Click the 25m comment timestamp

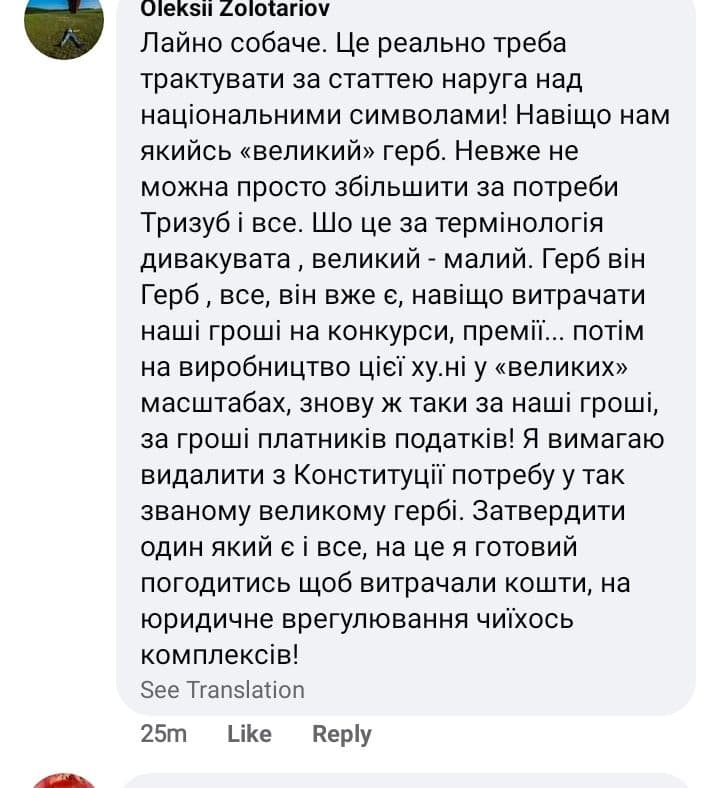[164, 734]
